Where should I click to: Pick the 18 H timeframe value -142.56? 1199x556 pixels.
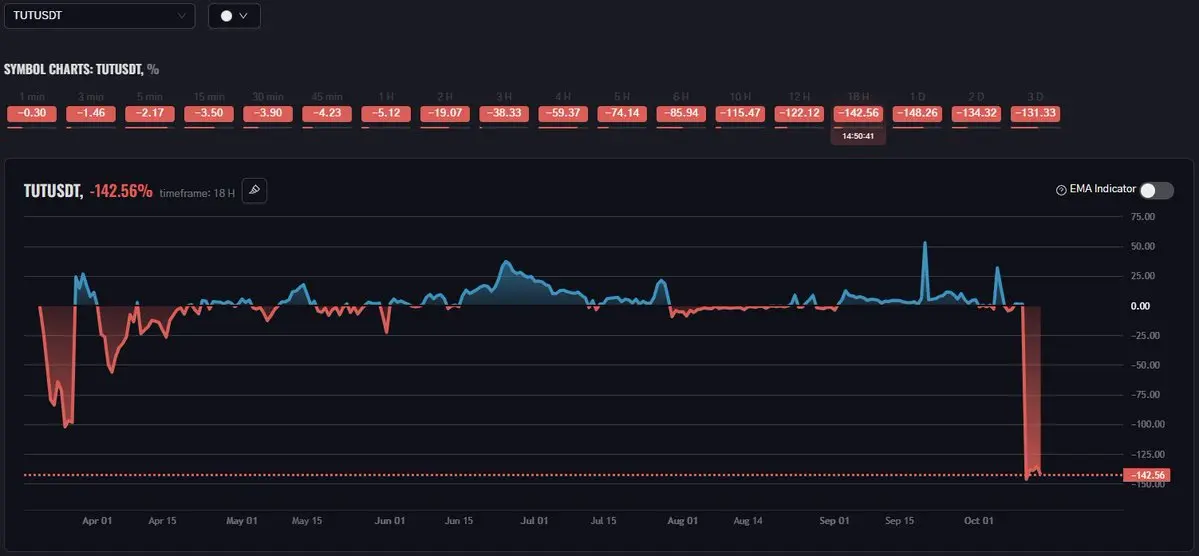pyautogui.click(x=859, y=114)
